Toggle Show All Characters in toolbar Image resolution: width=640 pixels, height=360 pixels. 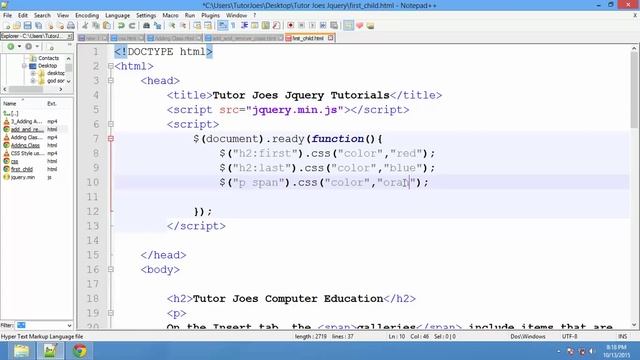pyautogui.click(x=233, y=26)
